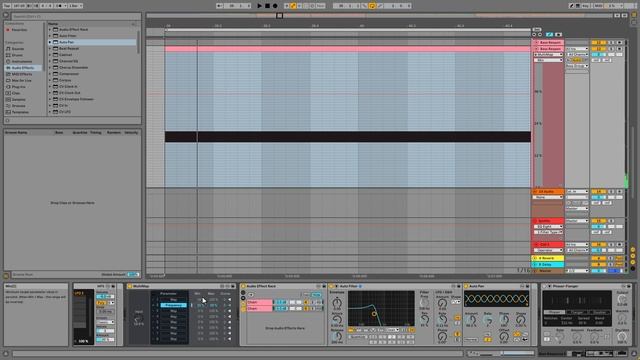Screen dimensions: 640x360
Task: Toggle the computer MIDI keyboard icon
Action: 578,6
